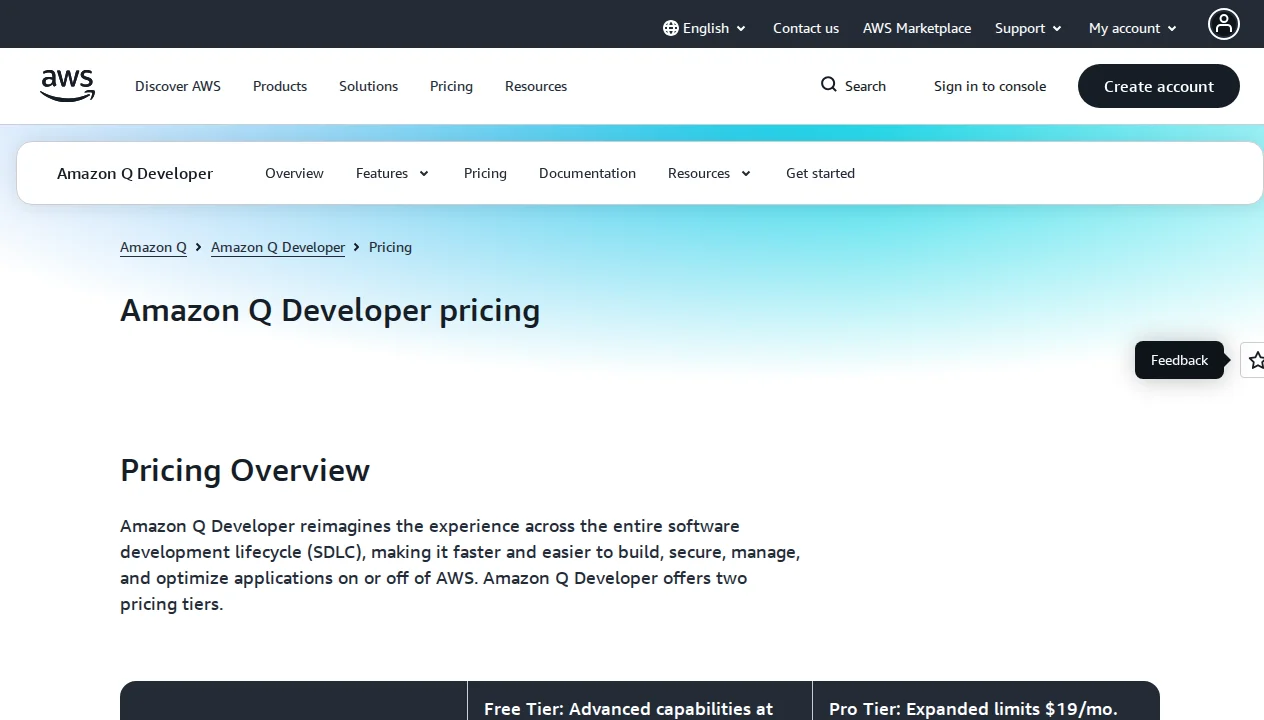Click the profile account icon

coord(1223,23)
